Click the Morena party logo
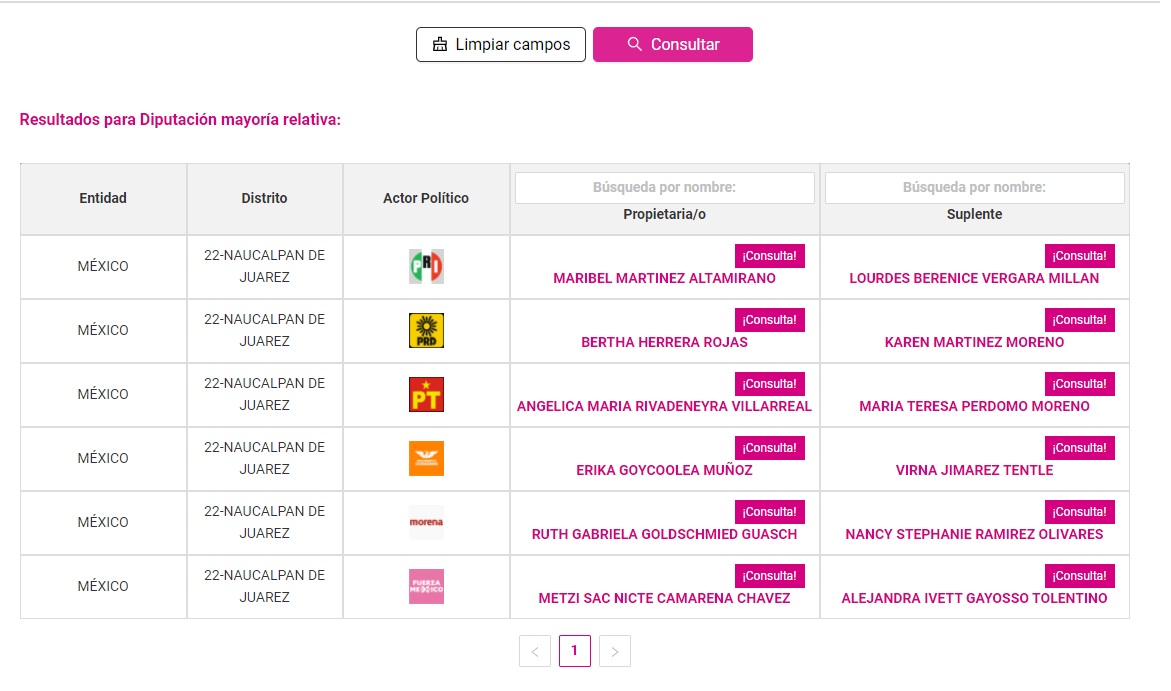Image resolution: width=1171 pixels, height=691 pixels. click(x=426, y=522)
